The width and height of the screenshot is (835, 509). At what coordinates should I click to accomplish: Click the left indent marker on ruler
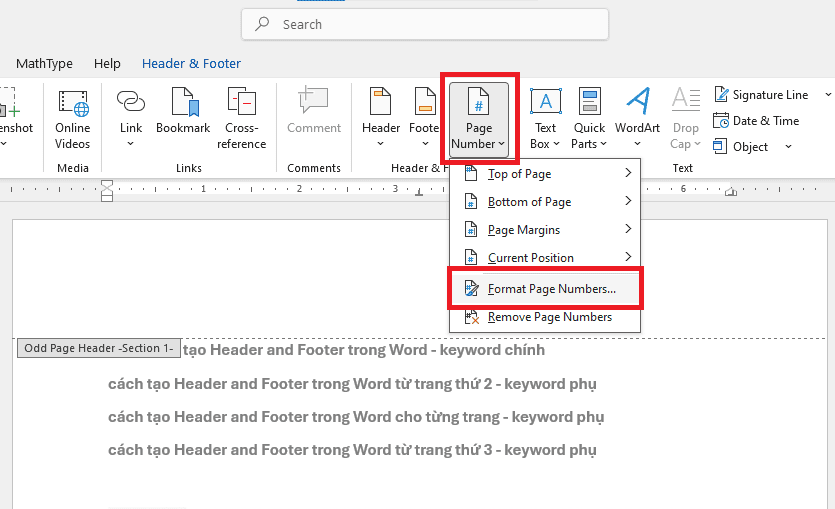[x=107, y=191]
